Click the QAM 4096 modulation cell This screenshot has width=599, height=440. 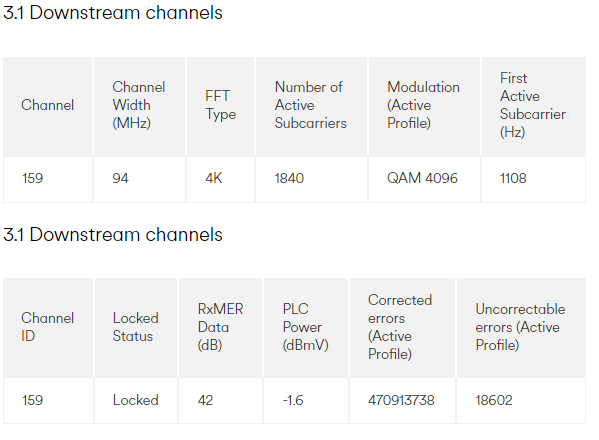(x=422, y=178)
